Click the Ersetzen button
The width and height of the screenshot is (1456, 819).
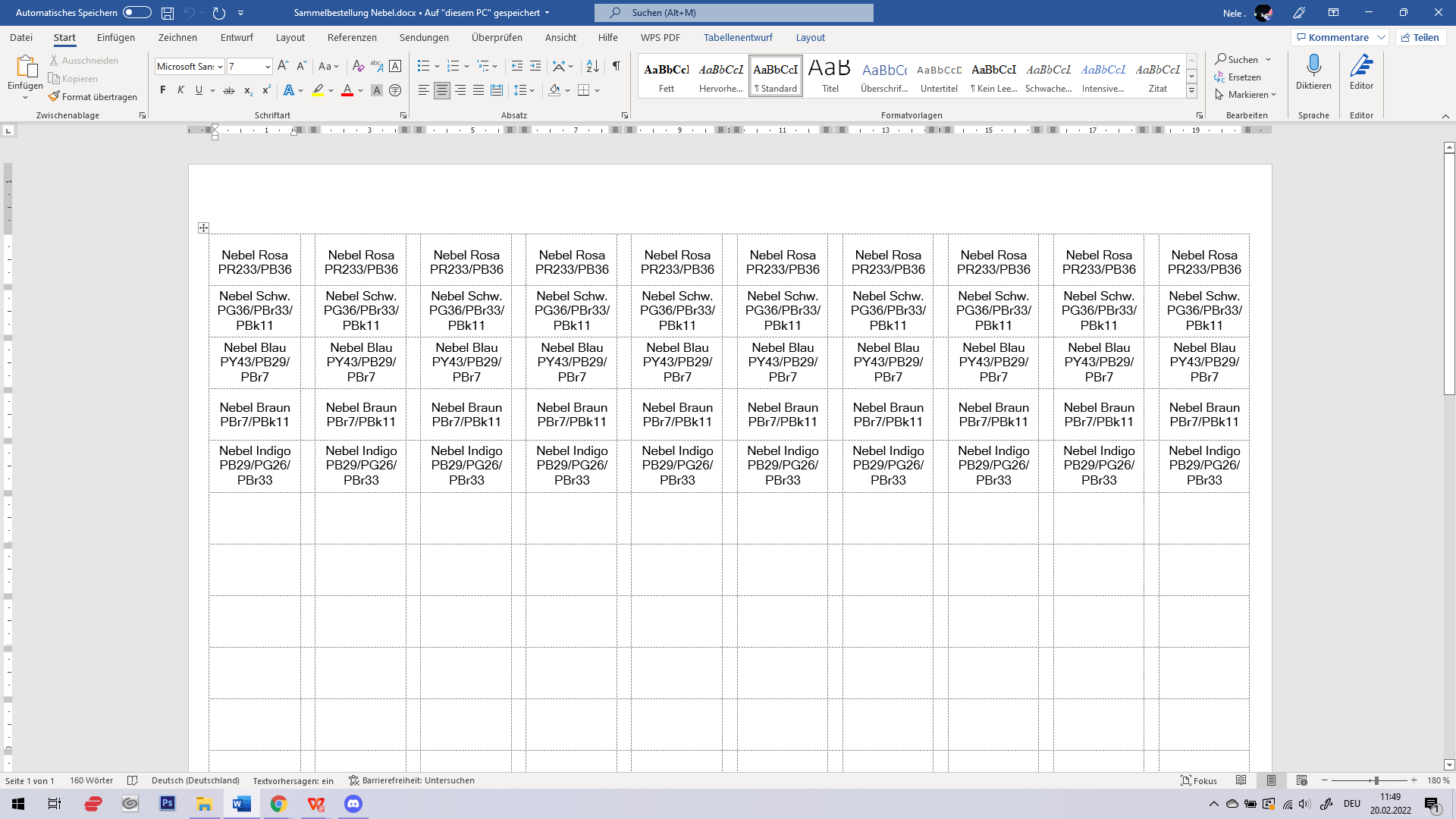tap(1238, 77)
